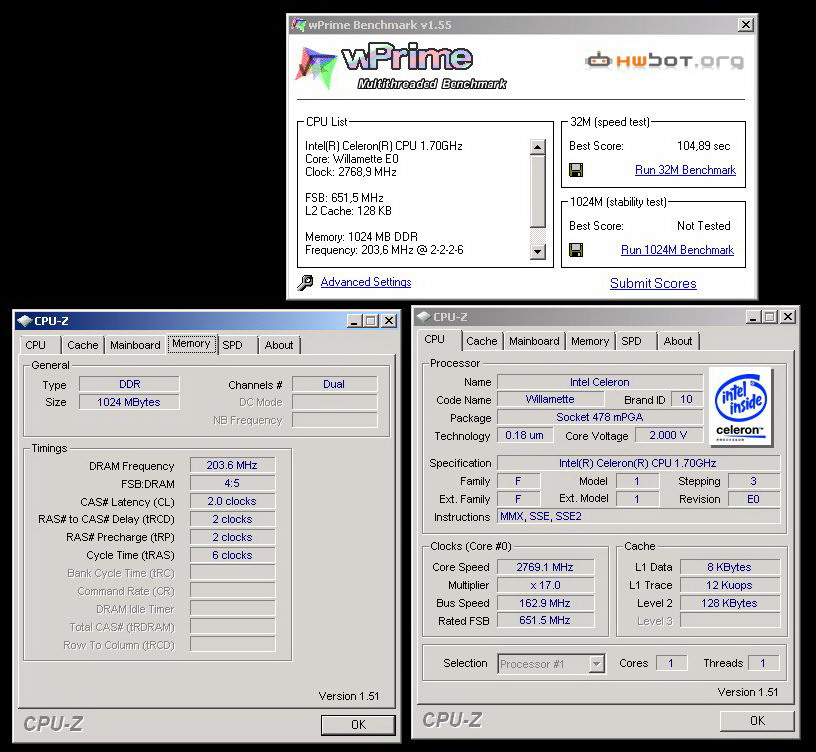This screenshot has width=816, height=752.
Task: Open About tab in memory window
Action: coord(279,345)
